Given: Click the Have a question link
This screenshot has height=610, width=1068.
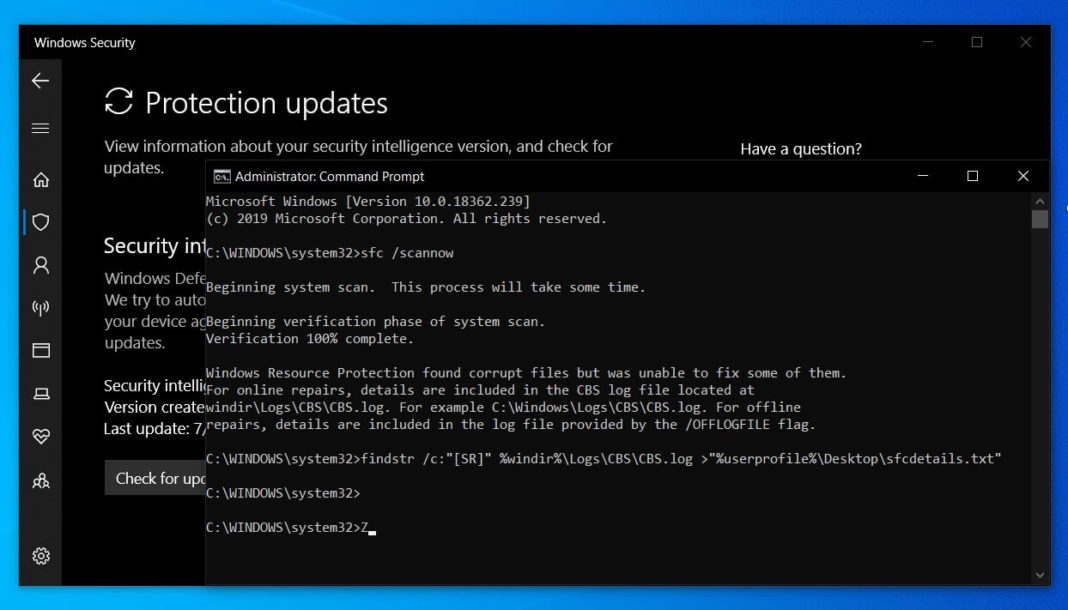Looking at the screenshot, I should (x=802, y=148).
